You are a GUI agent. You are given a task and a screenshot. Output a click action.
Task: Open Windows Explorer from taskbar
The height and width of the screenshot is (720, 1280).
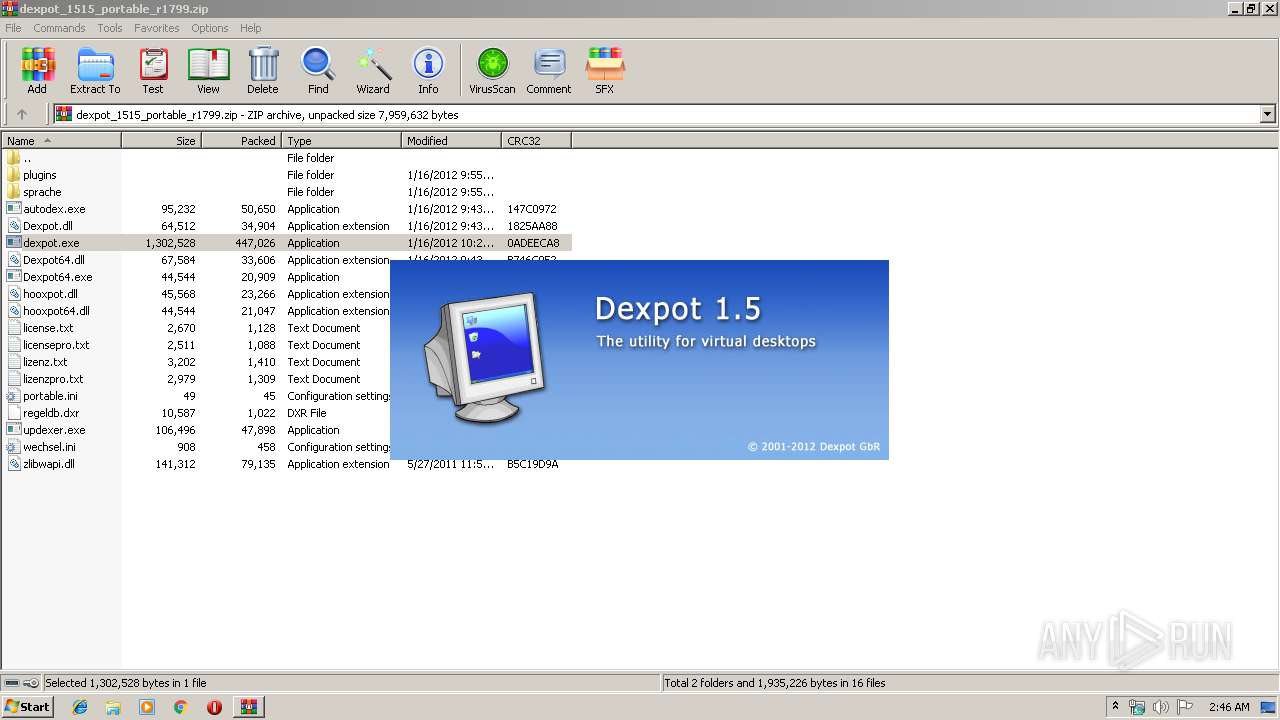[x=113, y=707]
